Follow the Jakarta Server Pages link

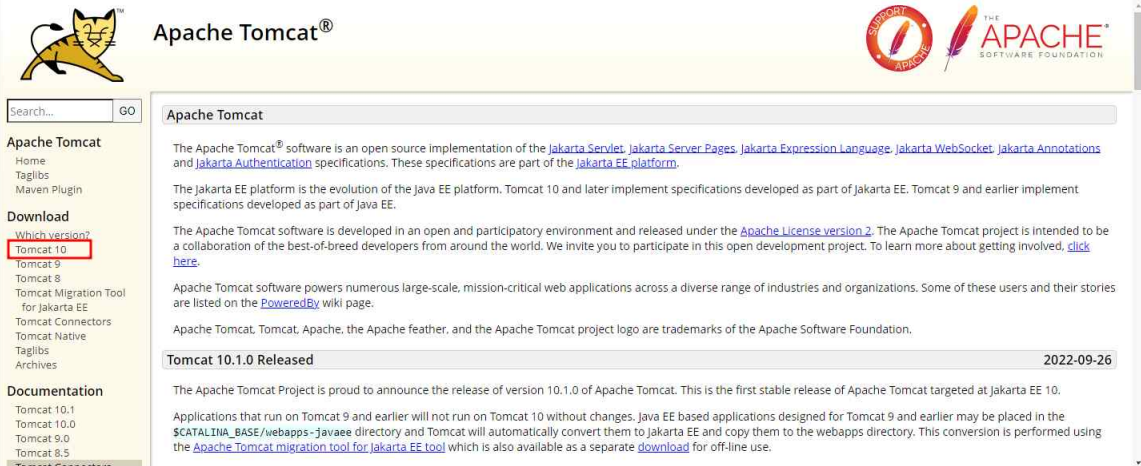coord(682,149)
